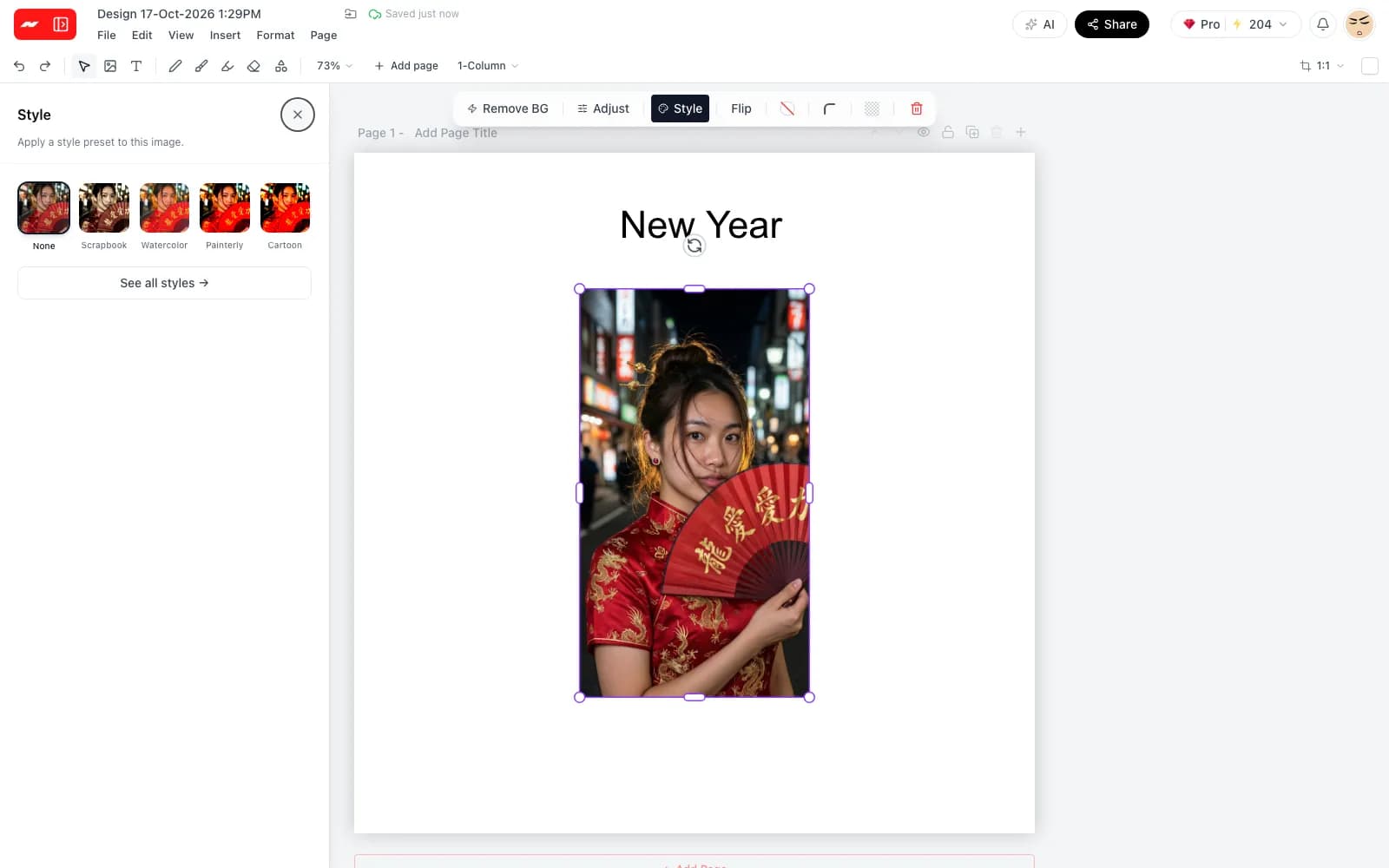Click See all styles link

point(164,283)
